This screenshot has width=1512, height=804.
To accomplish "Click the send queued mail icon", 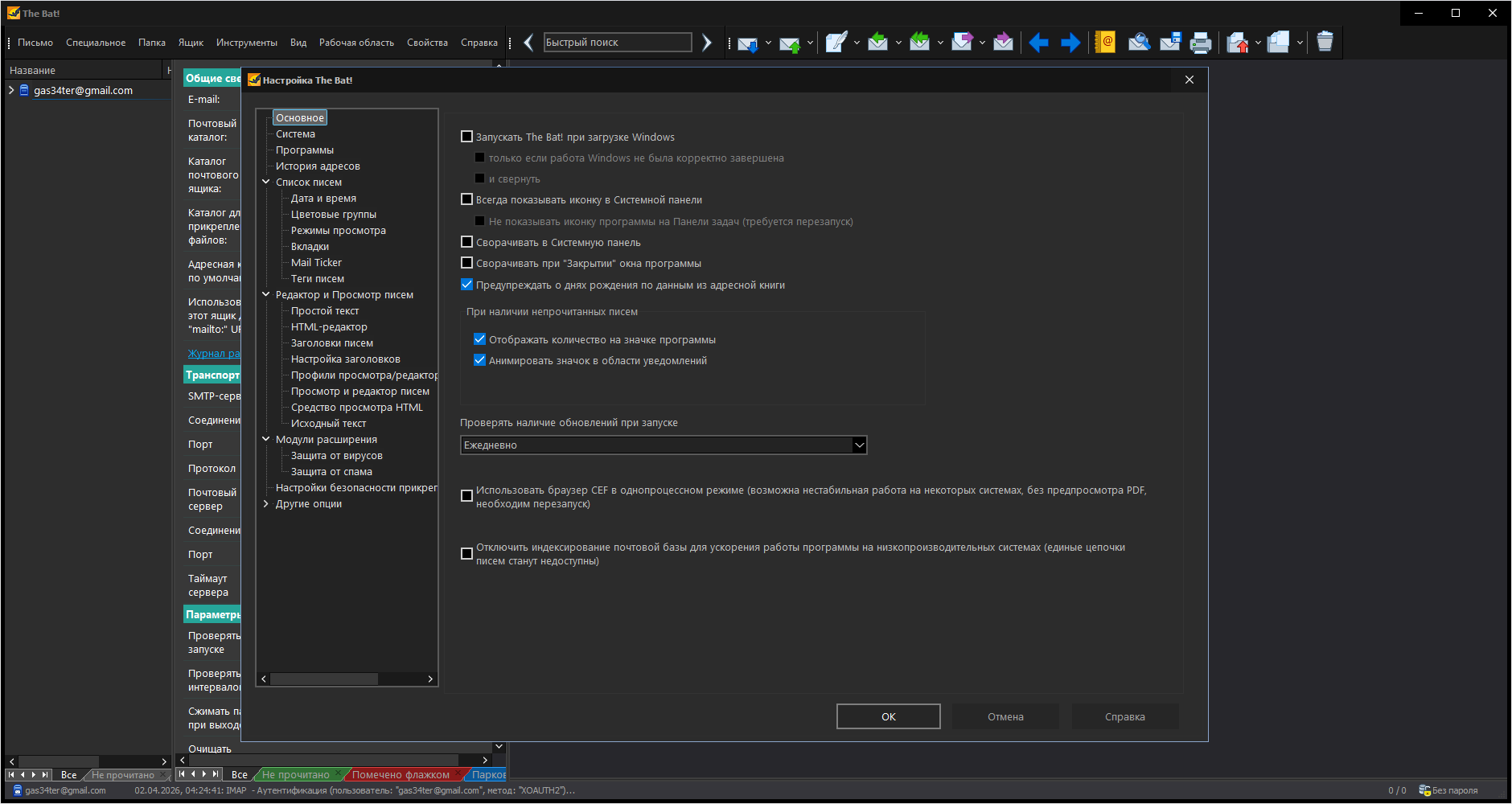I will [790, 43].
